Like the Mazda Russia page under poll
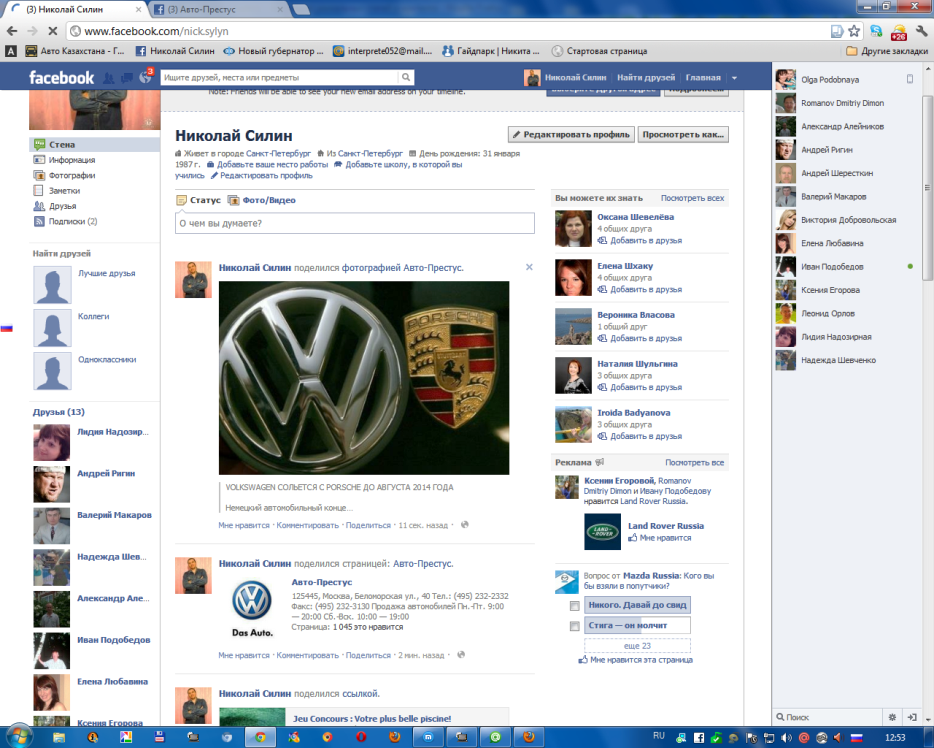934x748 pixels. 636,660
